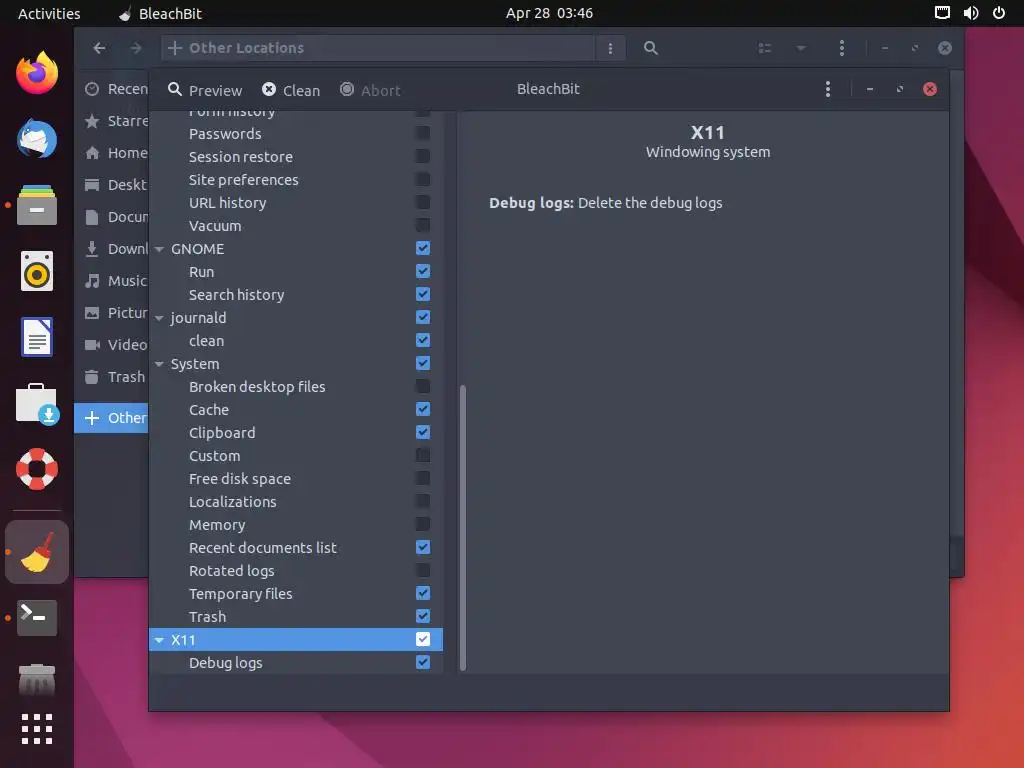Open Files window main menu dots

841,48
